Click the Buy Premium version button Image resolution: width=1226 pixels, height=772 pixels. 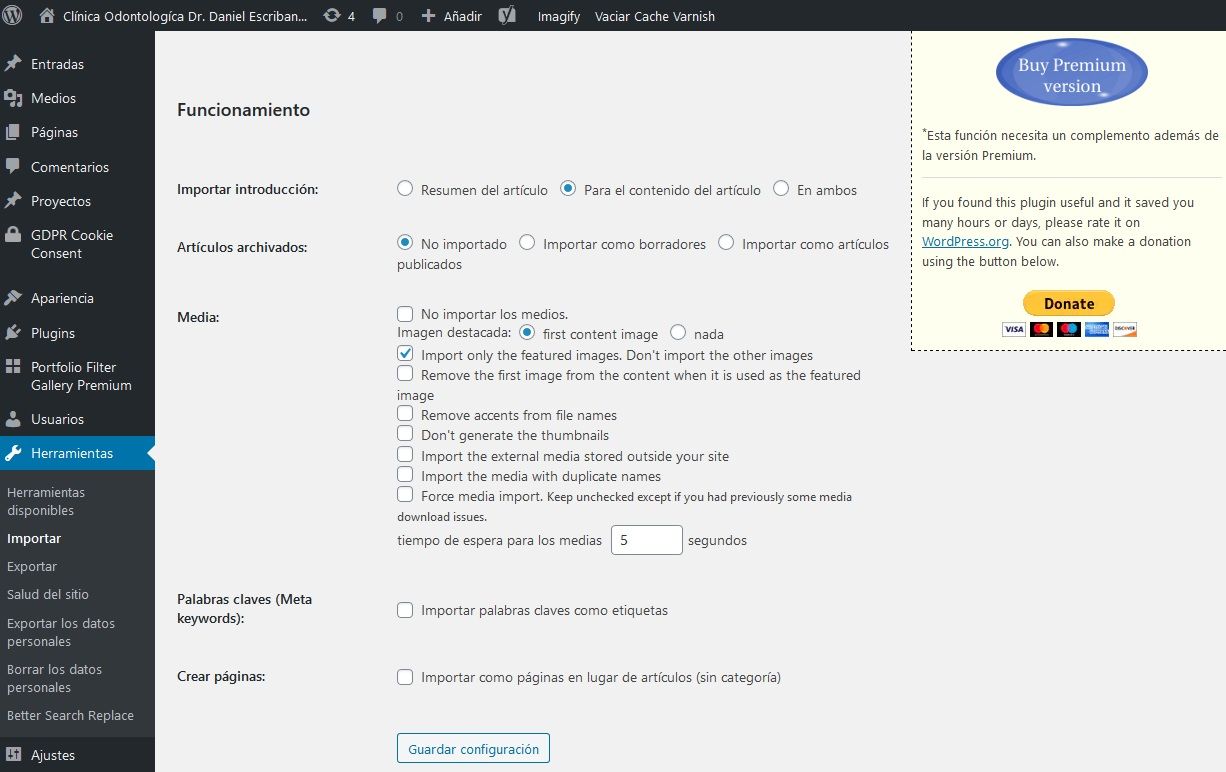pyautogui.click(x=1072, y=72)
